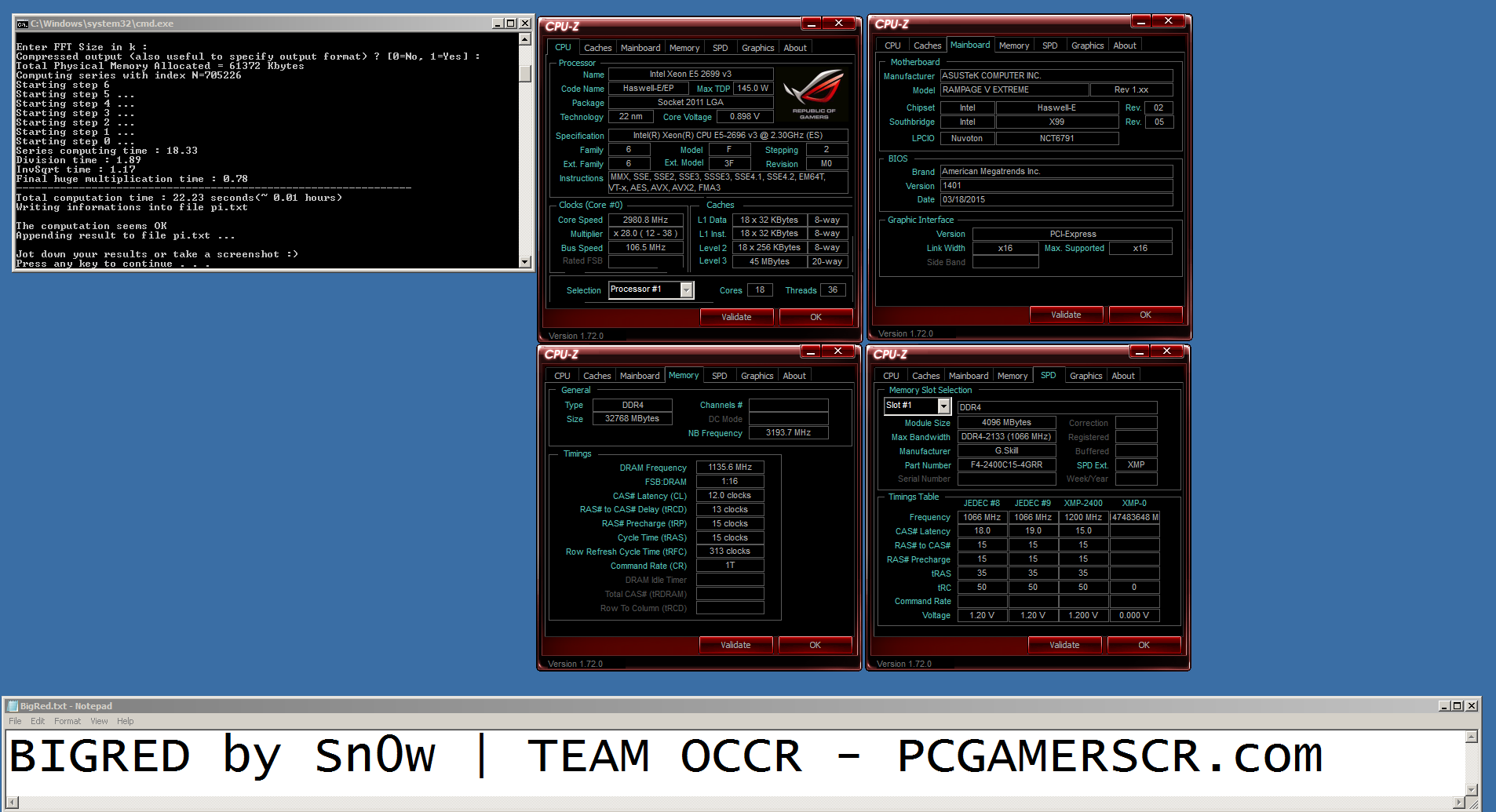Viewport: 1496px width, 812px height.
Task: Click Validate in the Memory window
Action: [x=735, y=645]
